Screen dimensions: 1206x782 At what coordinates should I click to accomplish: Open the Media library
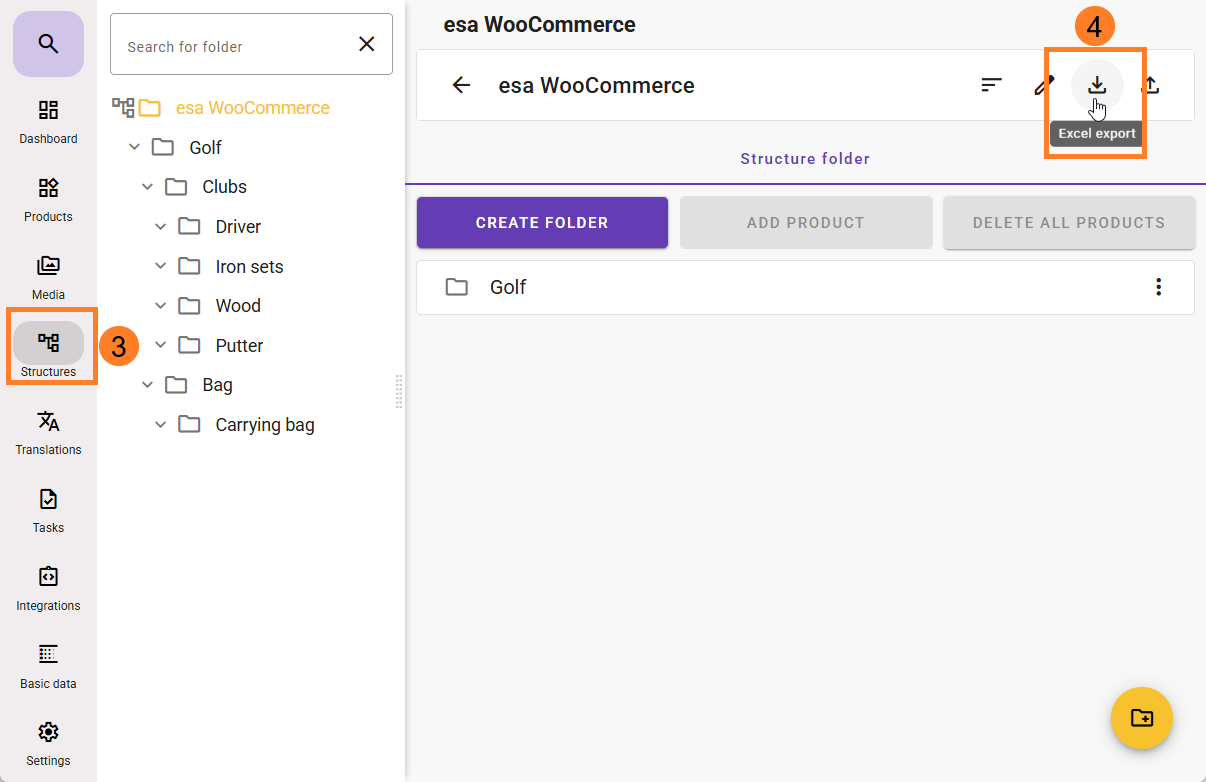48,277
